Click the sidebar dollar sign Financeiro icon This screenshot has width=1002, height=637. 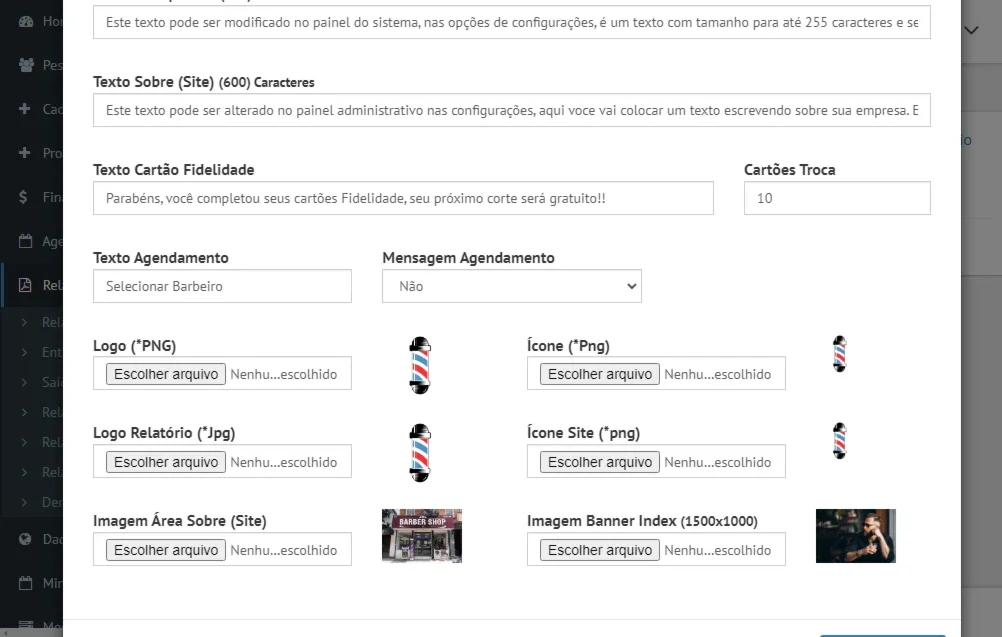(23, 197)
